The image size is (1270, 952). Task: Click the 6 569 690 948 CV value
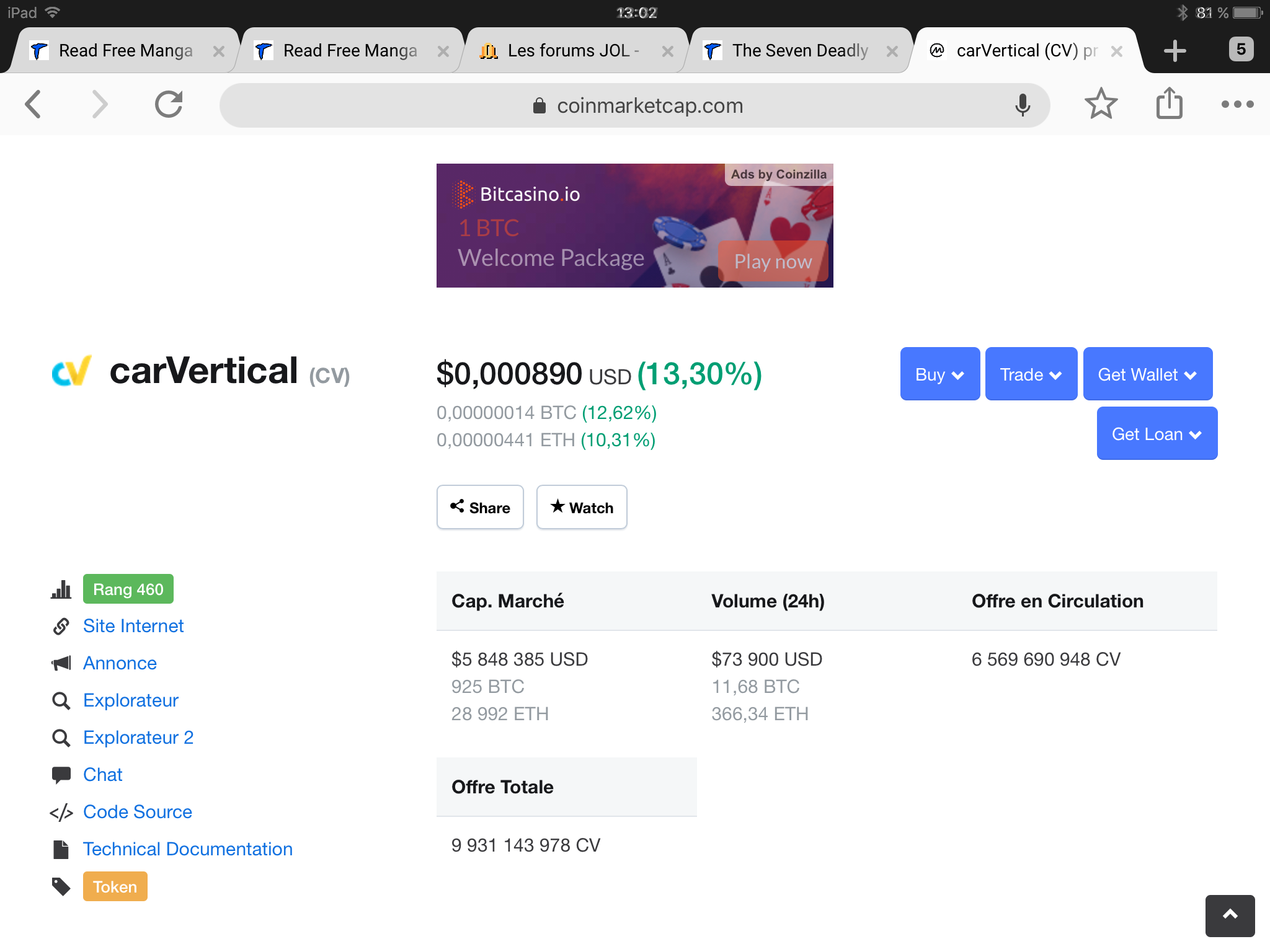1046,659
